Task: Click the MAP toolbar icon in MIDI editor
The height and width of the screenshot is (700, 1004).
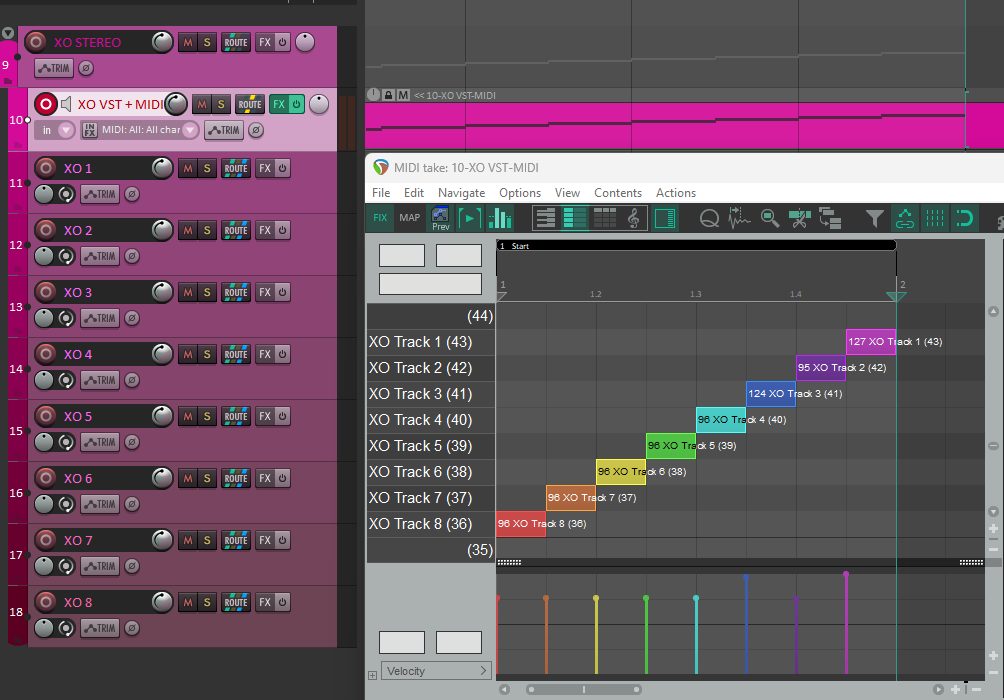Action: [x=410, y=218]
